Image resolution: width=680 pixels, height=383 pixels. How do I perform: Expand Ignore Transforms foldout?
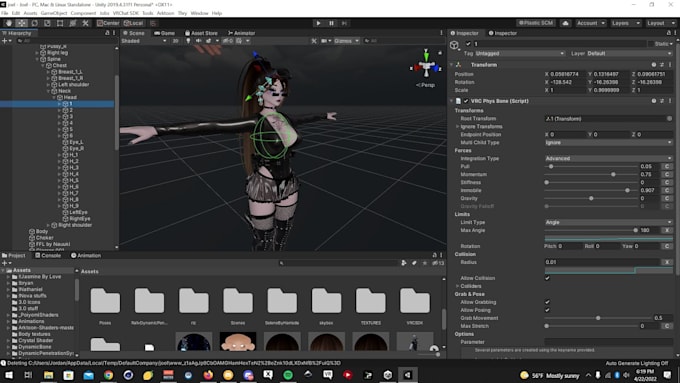click(457, 127)
